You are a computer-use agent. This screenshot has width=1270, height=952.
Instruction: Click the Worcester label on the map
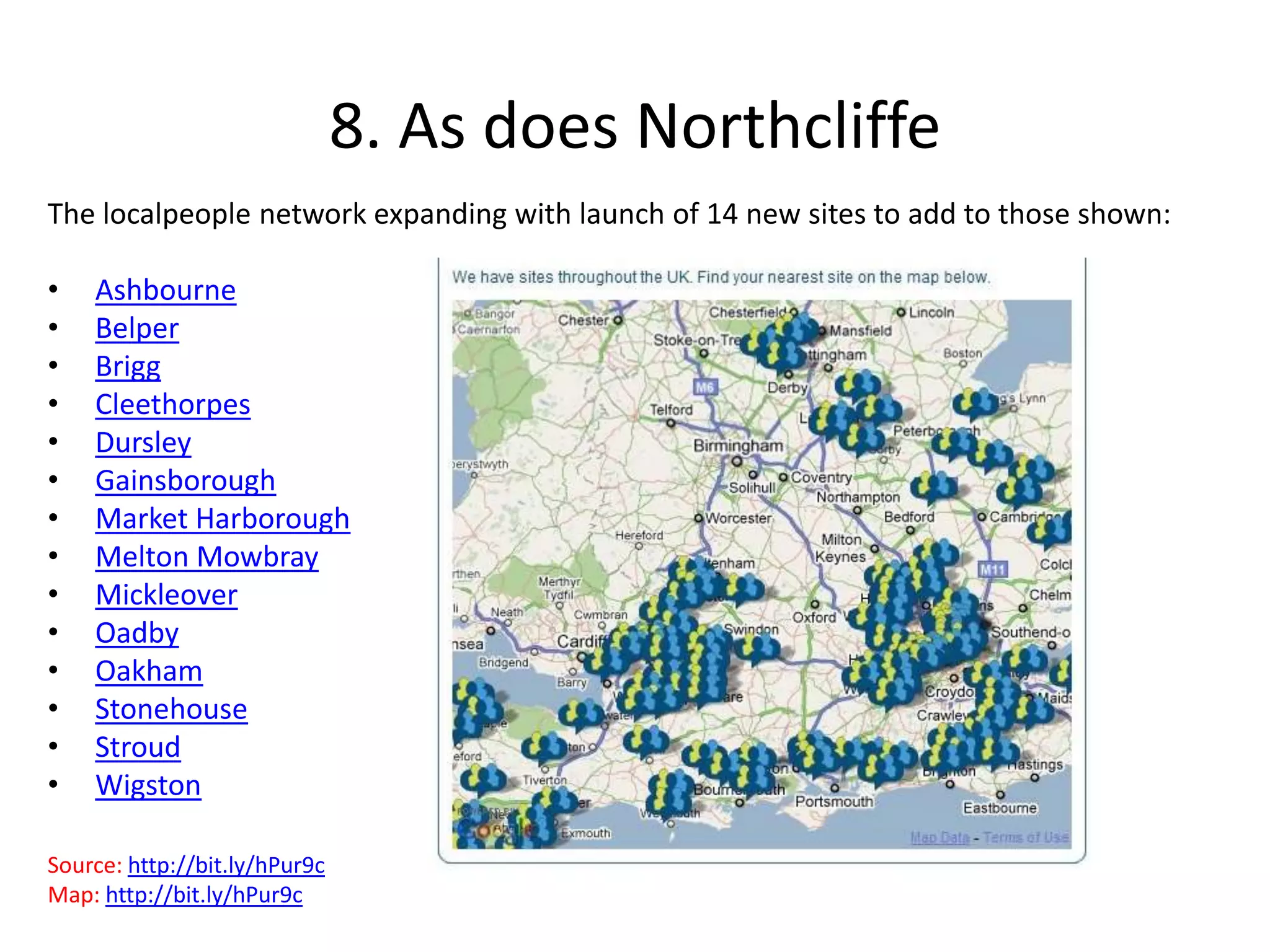739,518
